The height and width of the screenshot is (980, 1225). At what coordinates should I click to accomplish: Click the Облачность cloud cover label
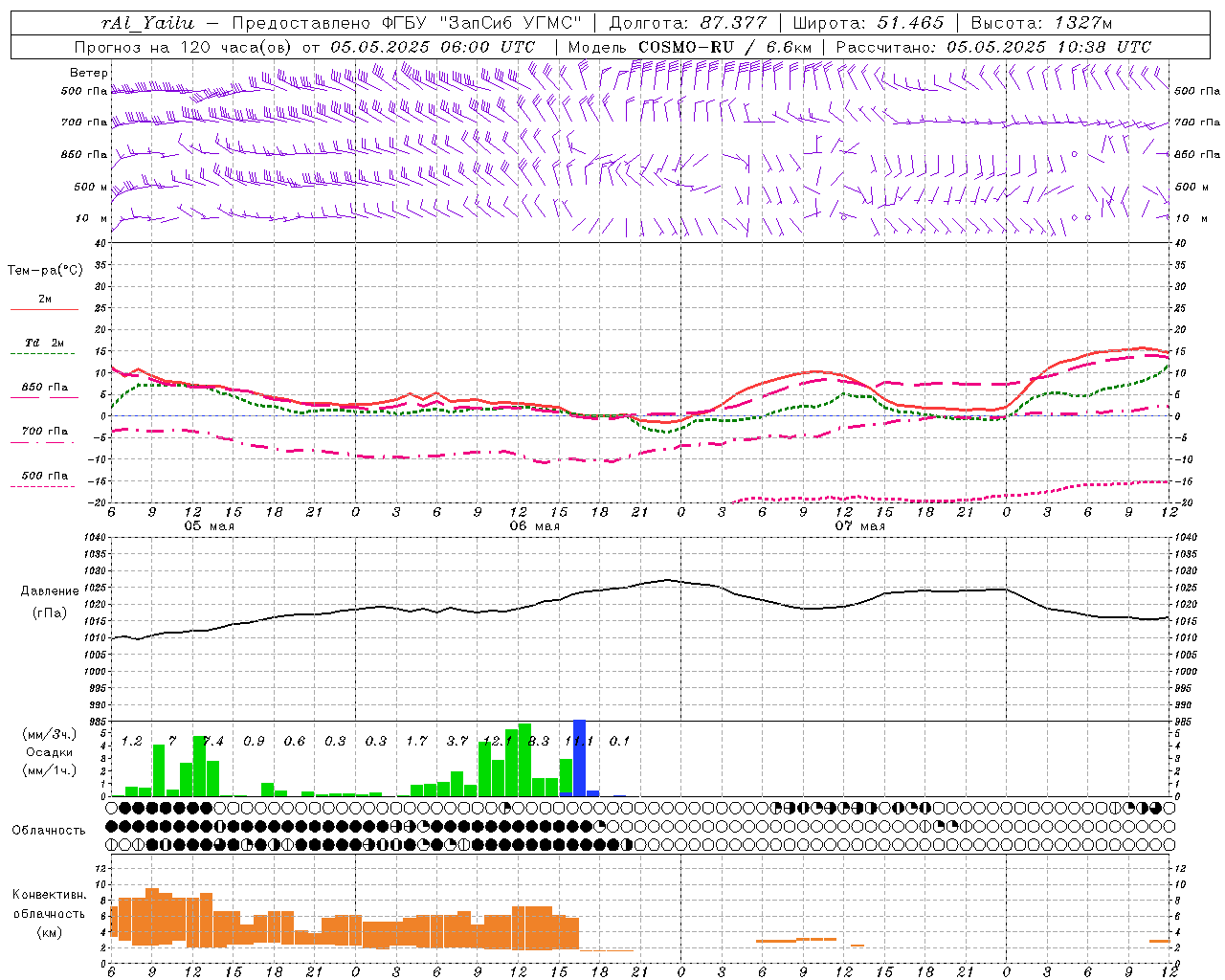pos(49,830)
